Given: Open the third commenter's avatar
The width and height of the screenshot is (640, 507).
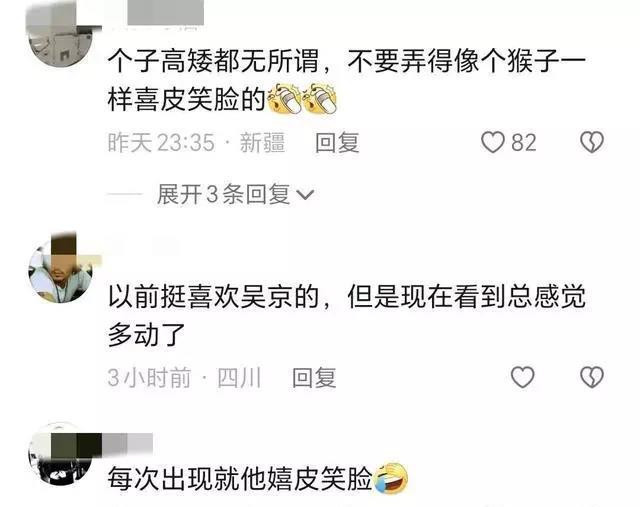Looking at the screenshot, I should 60,454.
